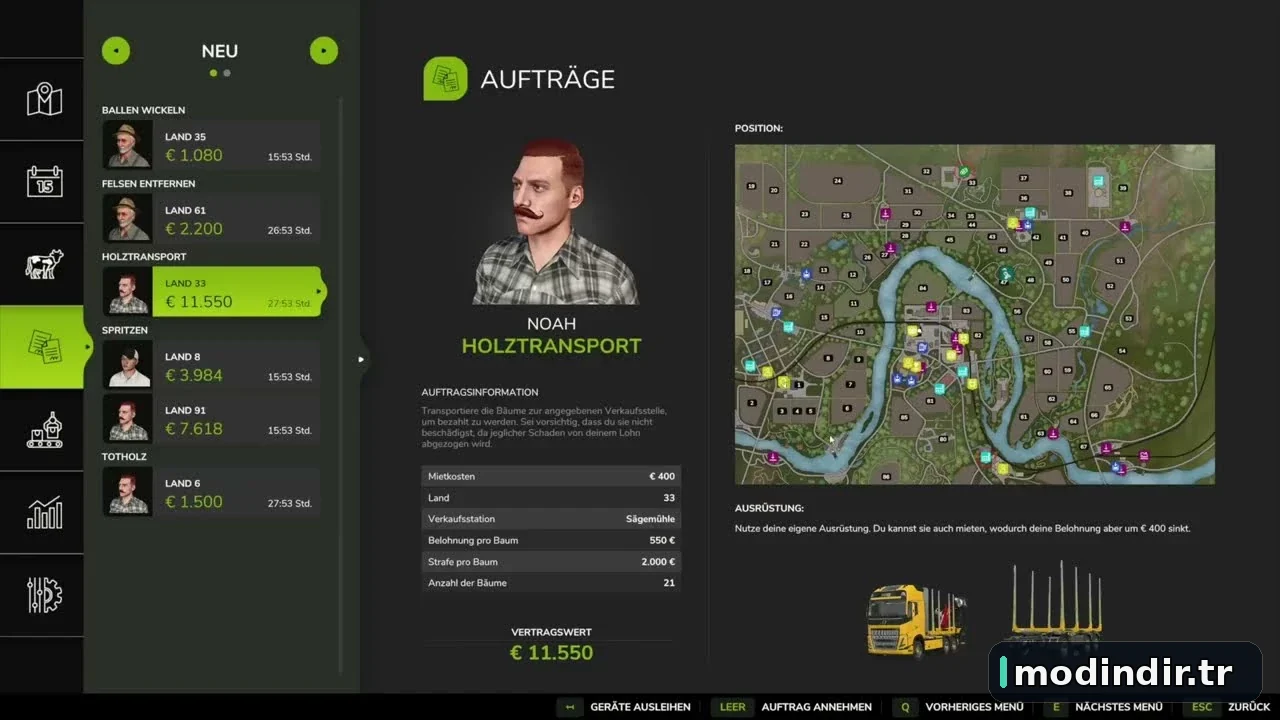Viewport: 1280px width, 720px height.
Task: Collapse the contract list side arrow
Action: (361, 359)
